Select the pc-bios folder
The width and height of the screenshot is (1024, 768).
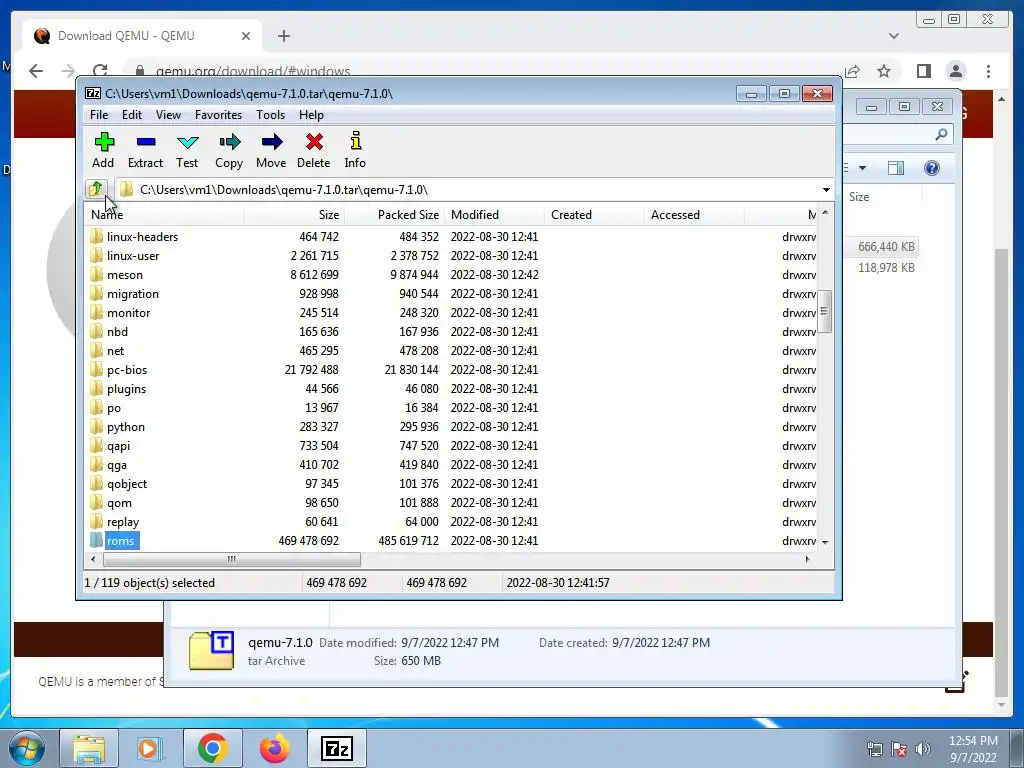pos(127,370)
